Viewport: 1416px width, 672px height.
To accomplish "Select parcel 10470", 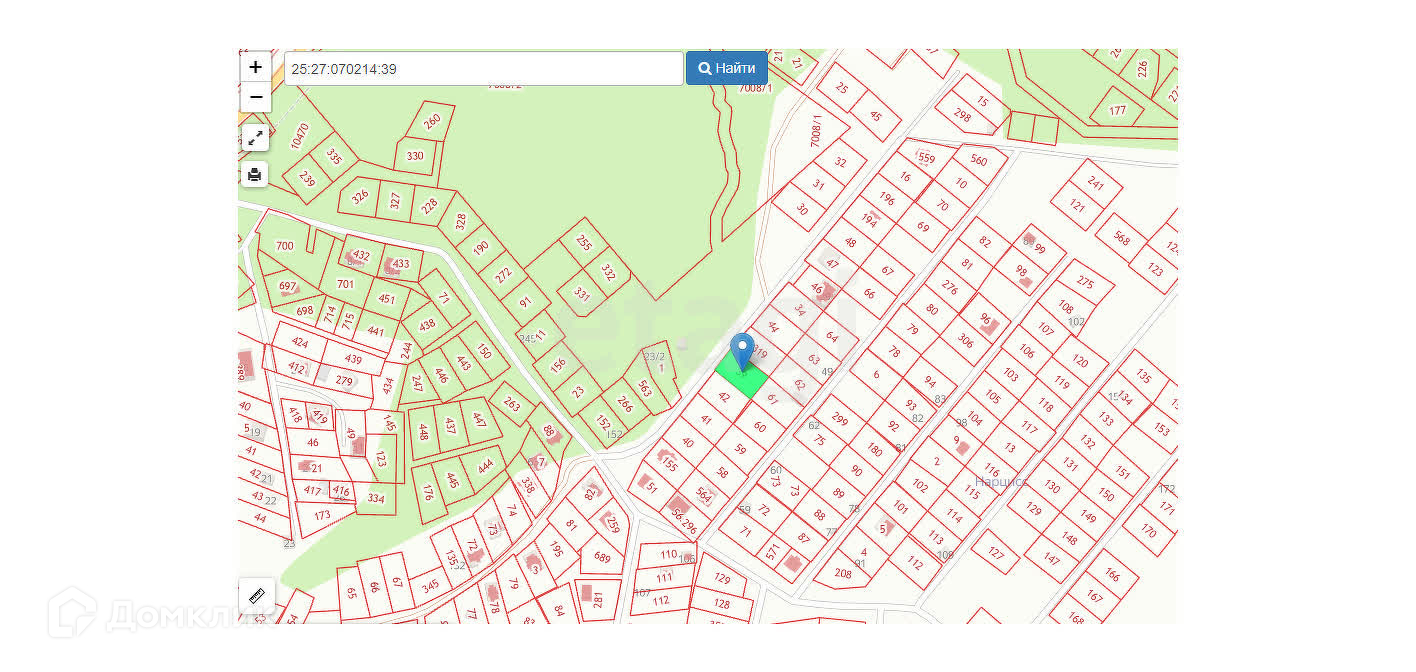I will click(300, 135).
